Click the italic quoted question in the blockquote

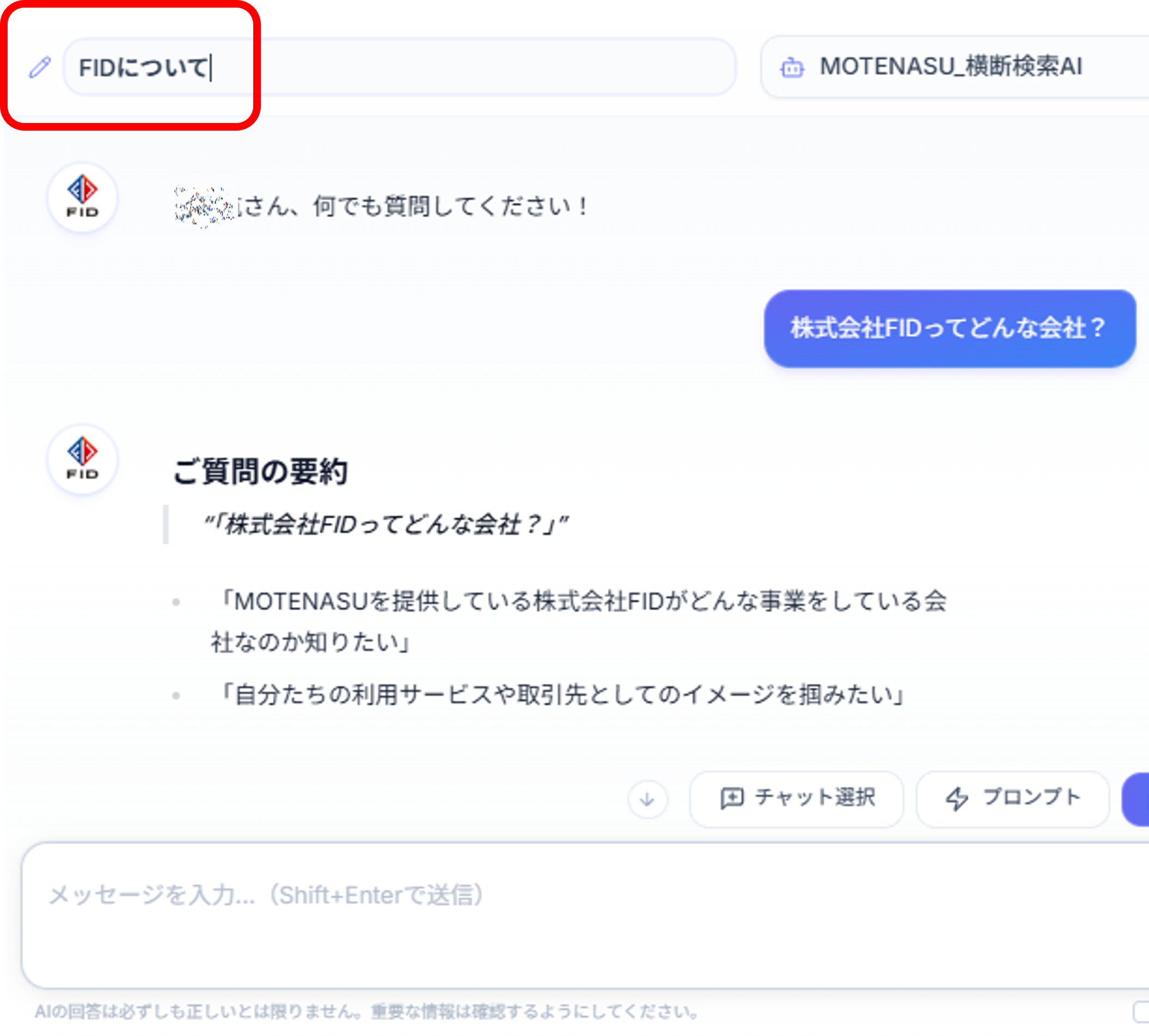click(386, 524)
